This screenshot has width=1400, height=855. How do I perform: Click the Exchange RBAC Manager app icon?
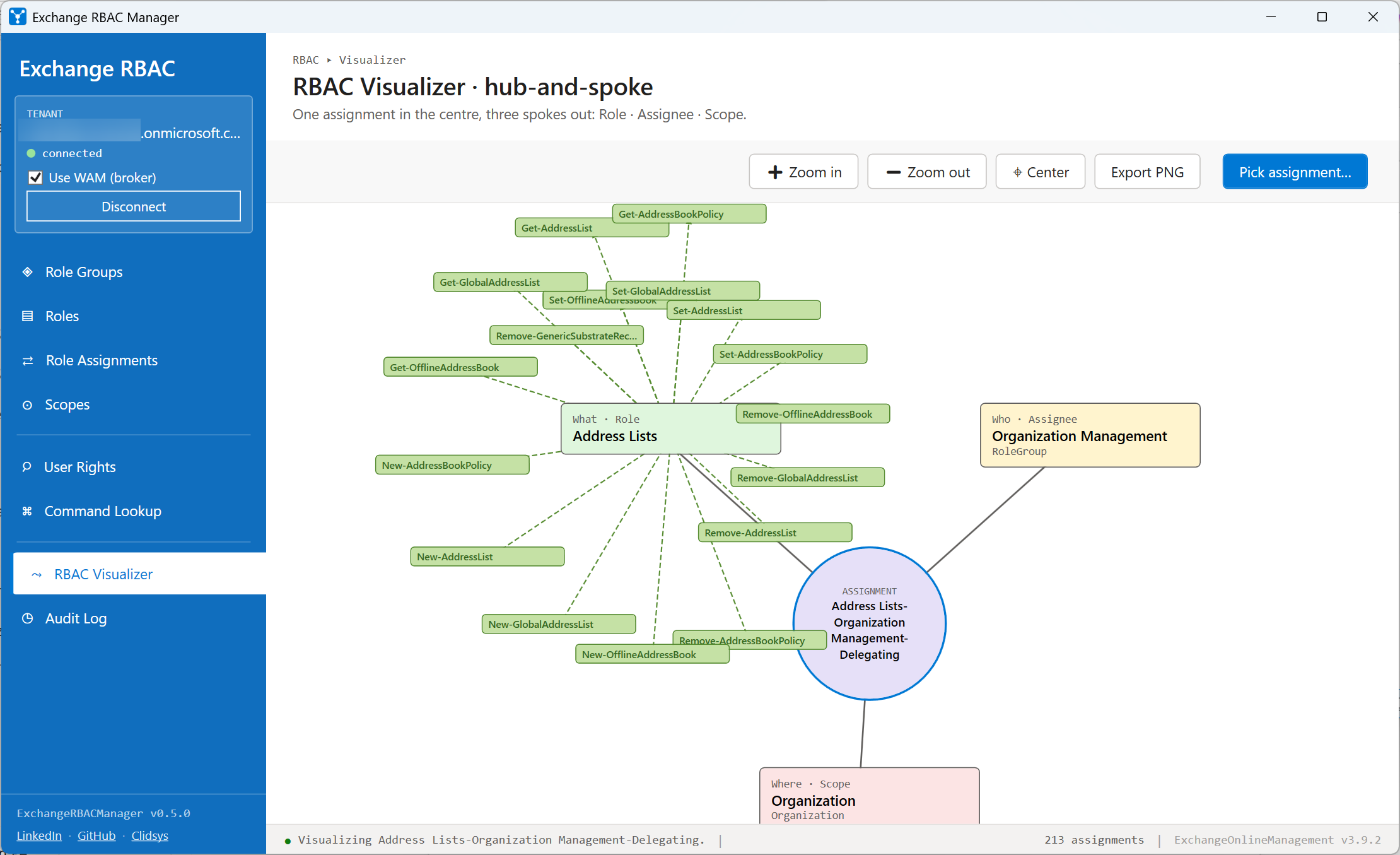(18, 17)
